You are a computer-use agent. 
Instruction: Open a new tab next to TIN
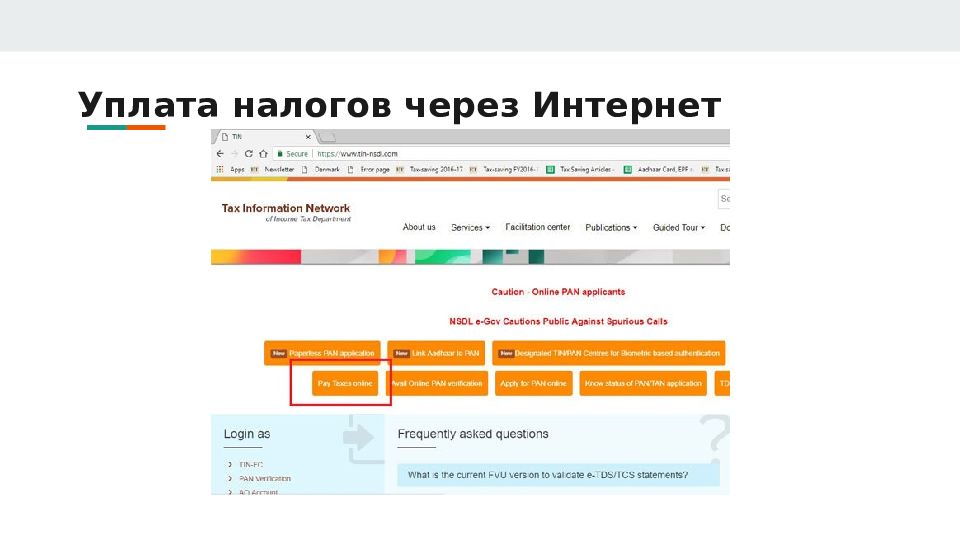click(x=327, y=137)
